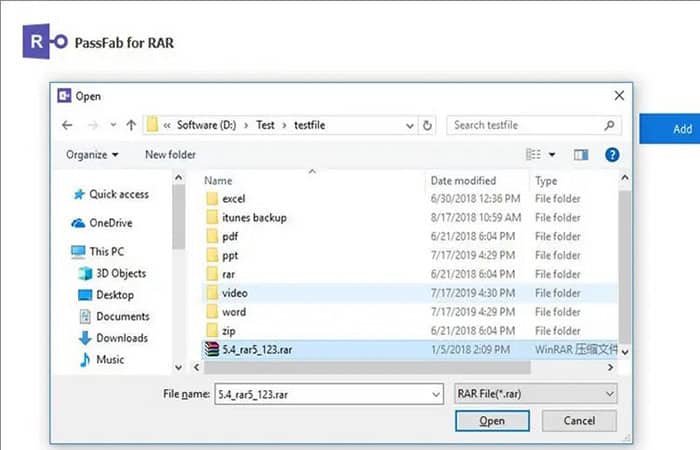Sort by Date modified column header

pos(463,181)
